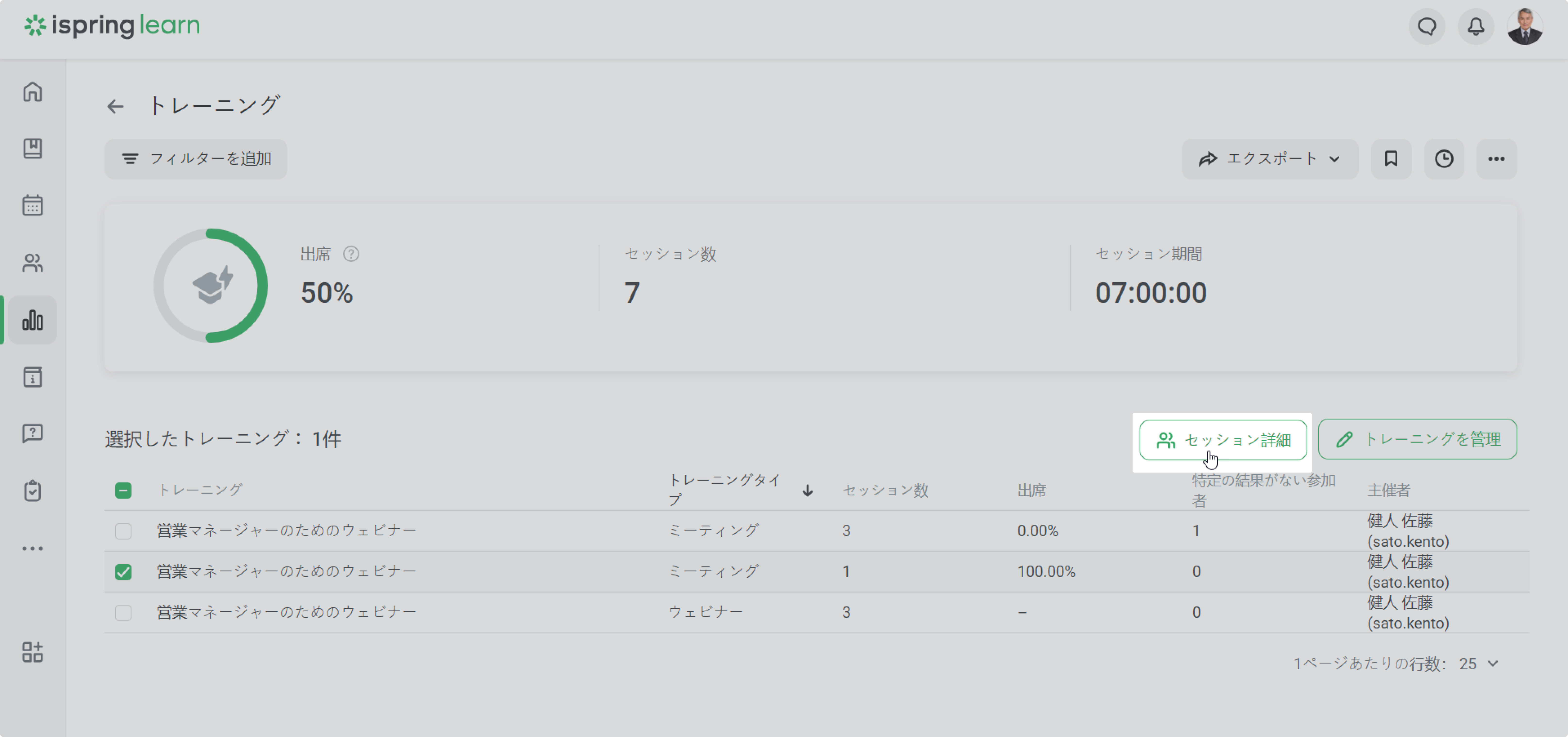Open the reports bar chart icon
1568x737 pixels.
tap(32, 320)
